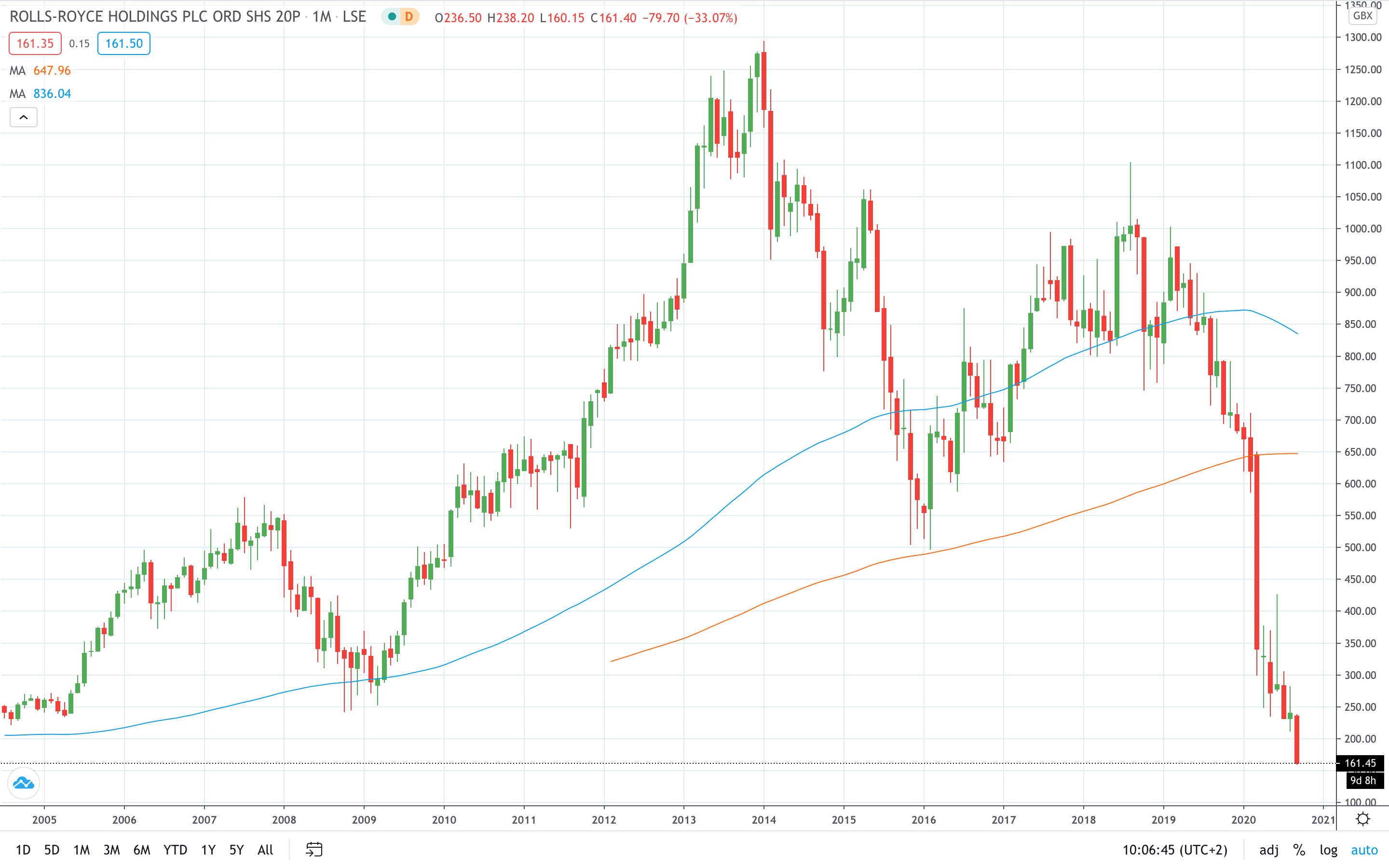The height and width of the screenshot is (868, 1389).
Task: Click the 200.00 price axis label
Action: click(1360, 739)
